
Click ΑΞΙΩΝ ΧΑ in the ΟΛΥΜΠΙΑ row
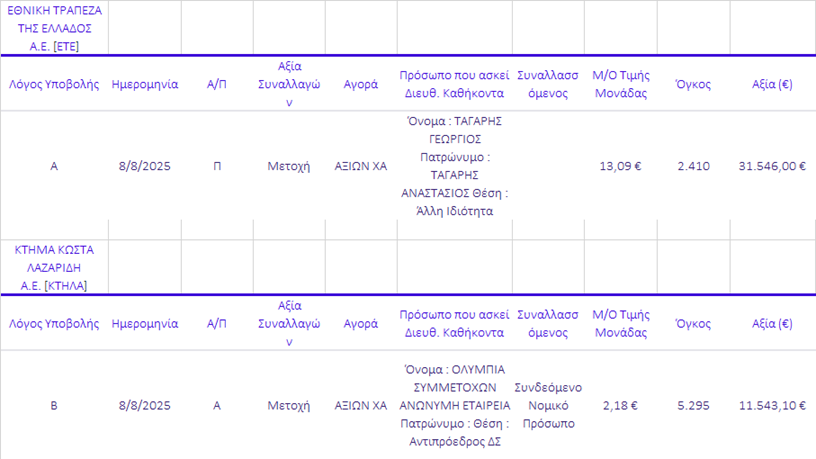coord(361,405)
